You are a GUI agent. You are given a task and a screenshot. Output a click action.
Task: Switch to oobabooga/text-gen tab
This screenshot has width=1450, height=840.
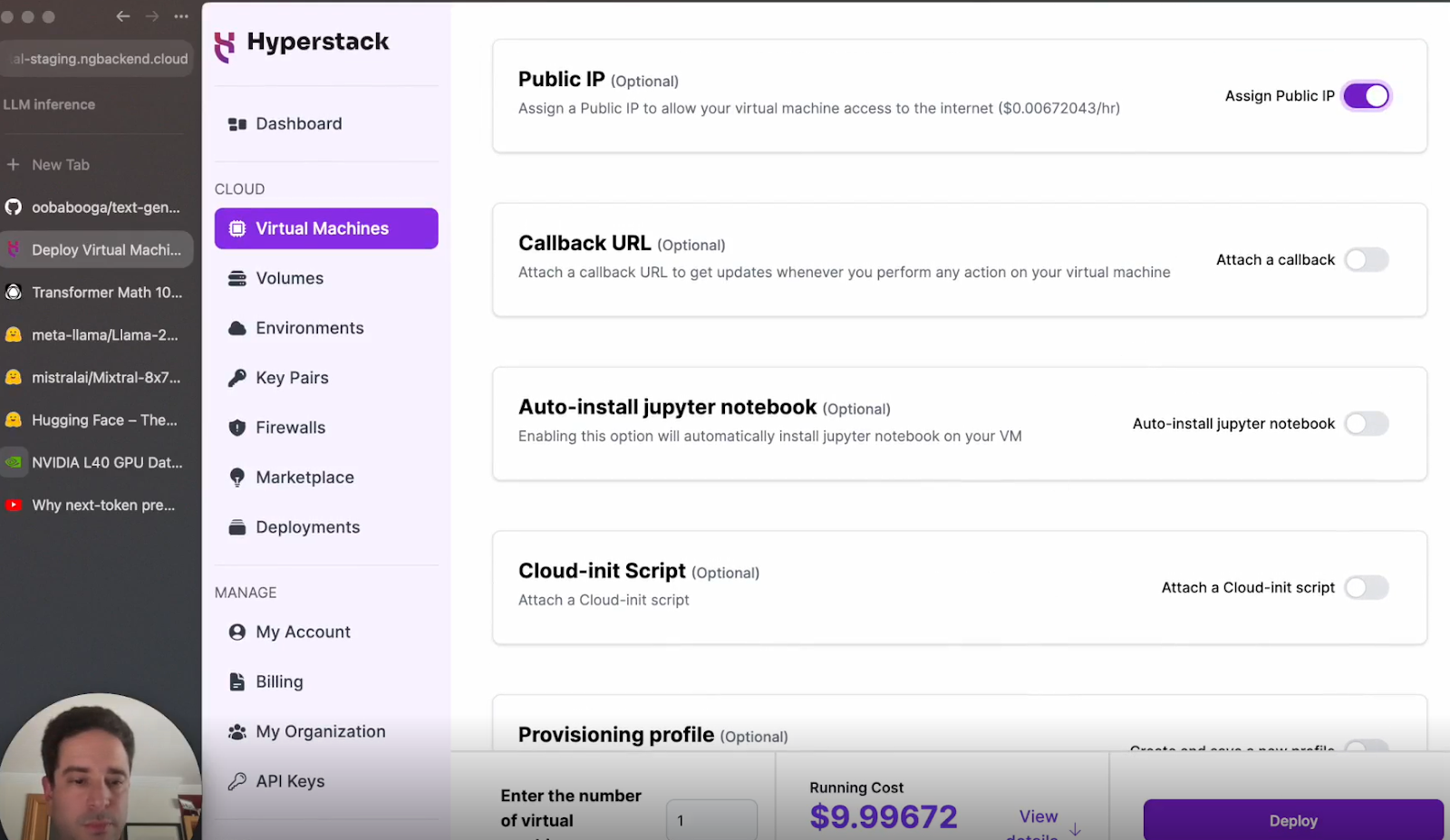[x=97, y=208]
